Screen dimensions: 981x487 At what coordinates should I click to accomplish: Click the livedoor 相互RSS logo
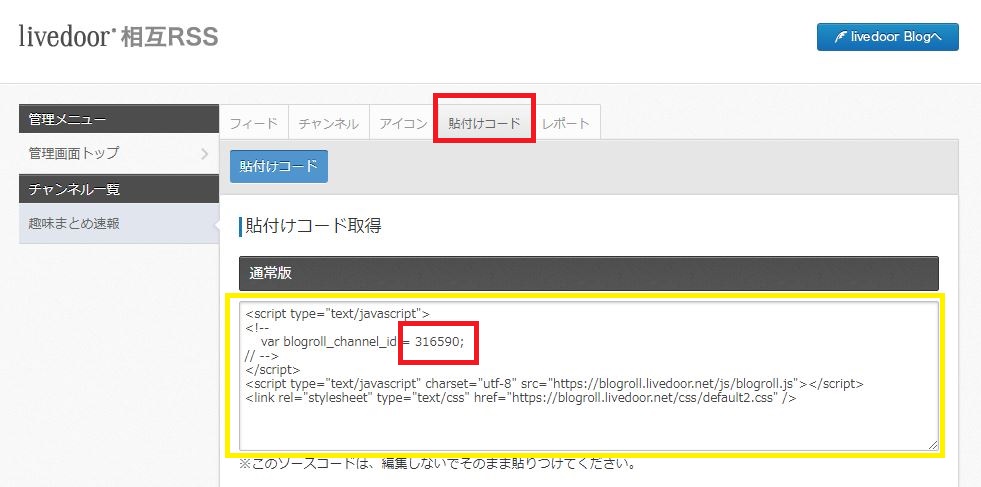point(118,36)
